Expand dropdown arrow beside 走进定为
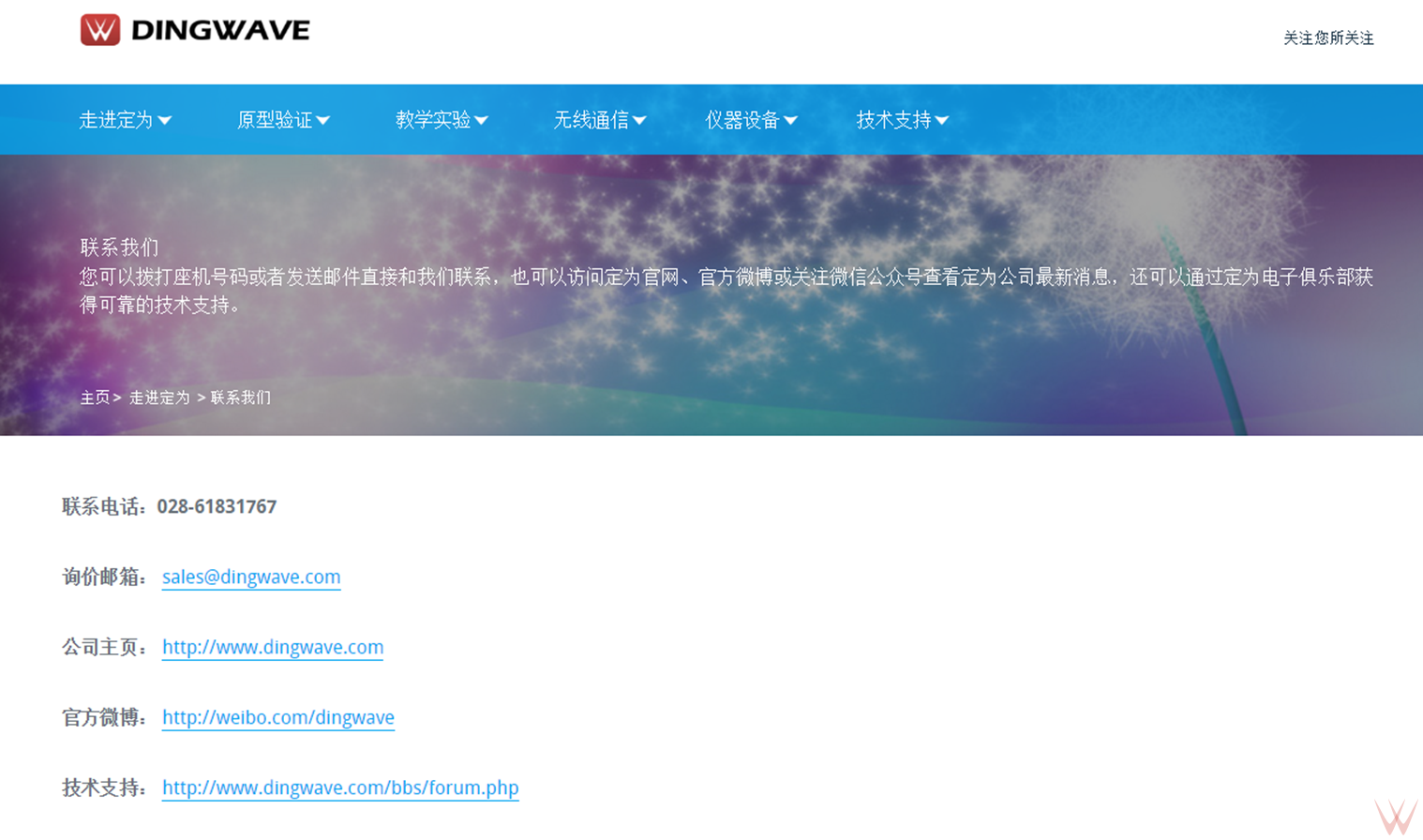This screenshot has width=1423, height=840. (x=165, y=121)
